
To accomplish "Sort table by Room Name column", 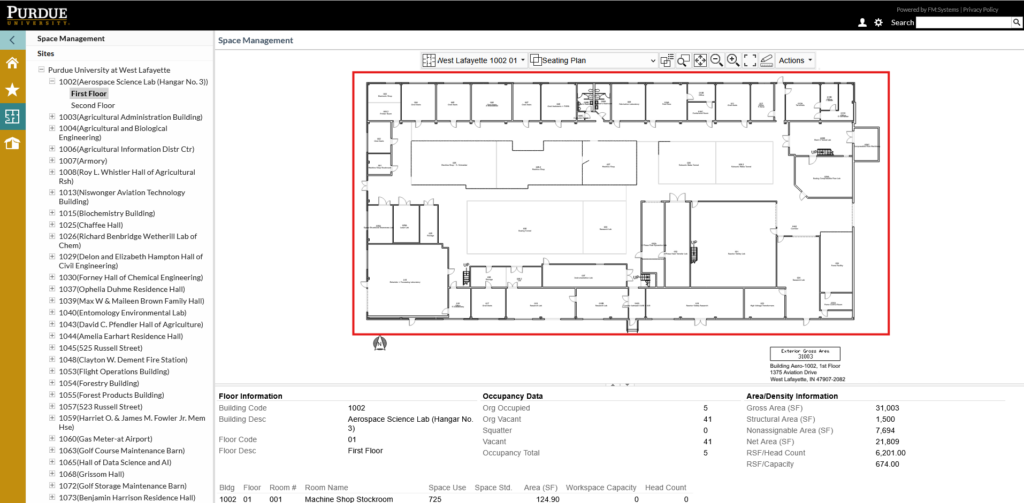I will 327,487.
